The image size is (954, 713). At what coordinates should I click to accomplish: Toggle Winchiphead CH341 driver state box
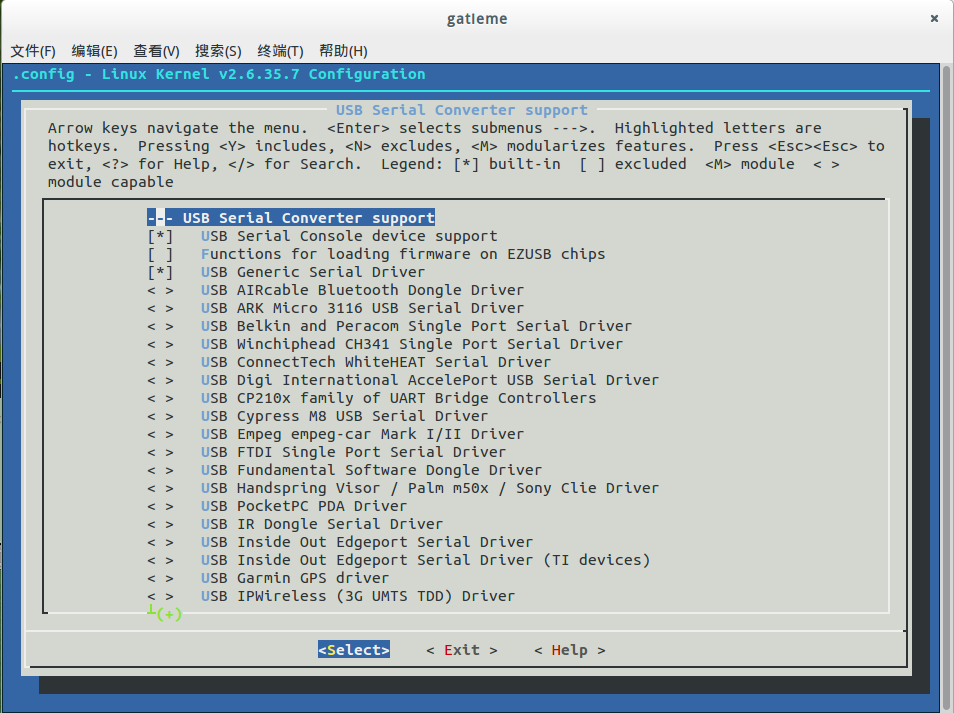[x=160, y=344]
